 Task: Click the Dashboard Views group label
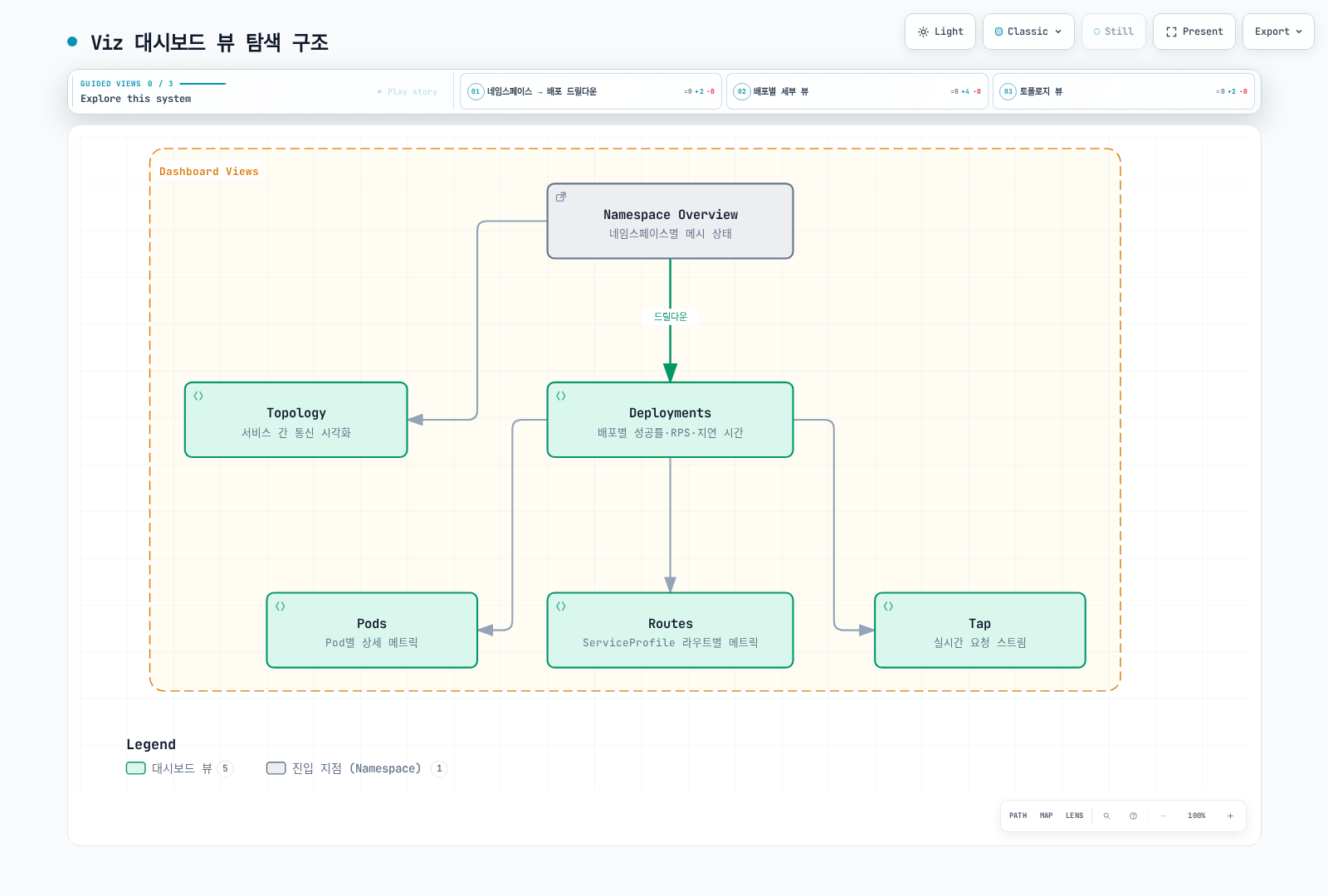pos(209,172)
